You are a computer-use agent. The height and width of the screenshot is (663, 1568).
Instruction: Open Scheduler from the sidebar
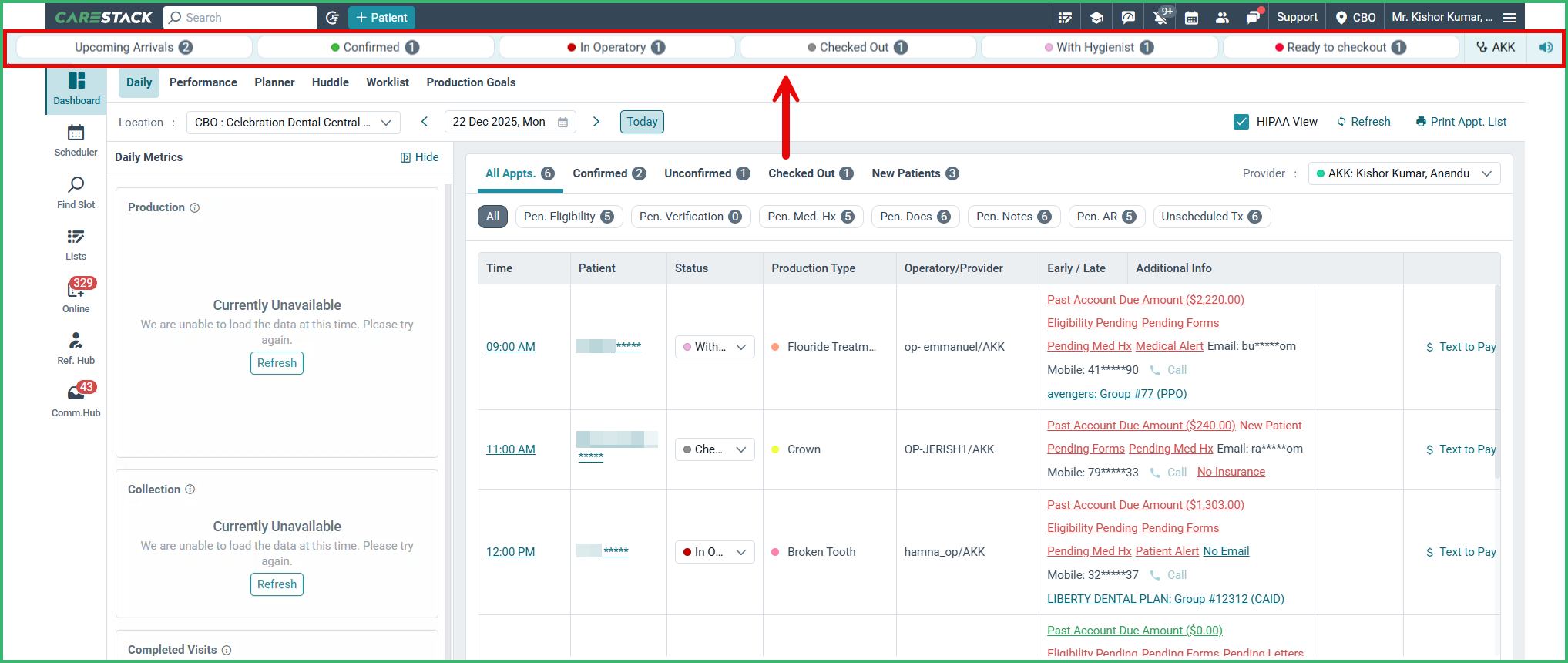coord(76,140)
